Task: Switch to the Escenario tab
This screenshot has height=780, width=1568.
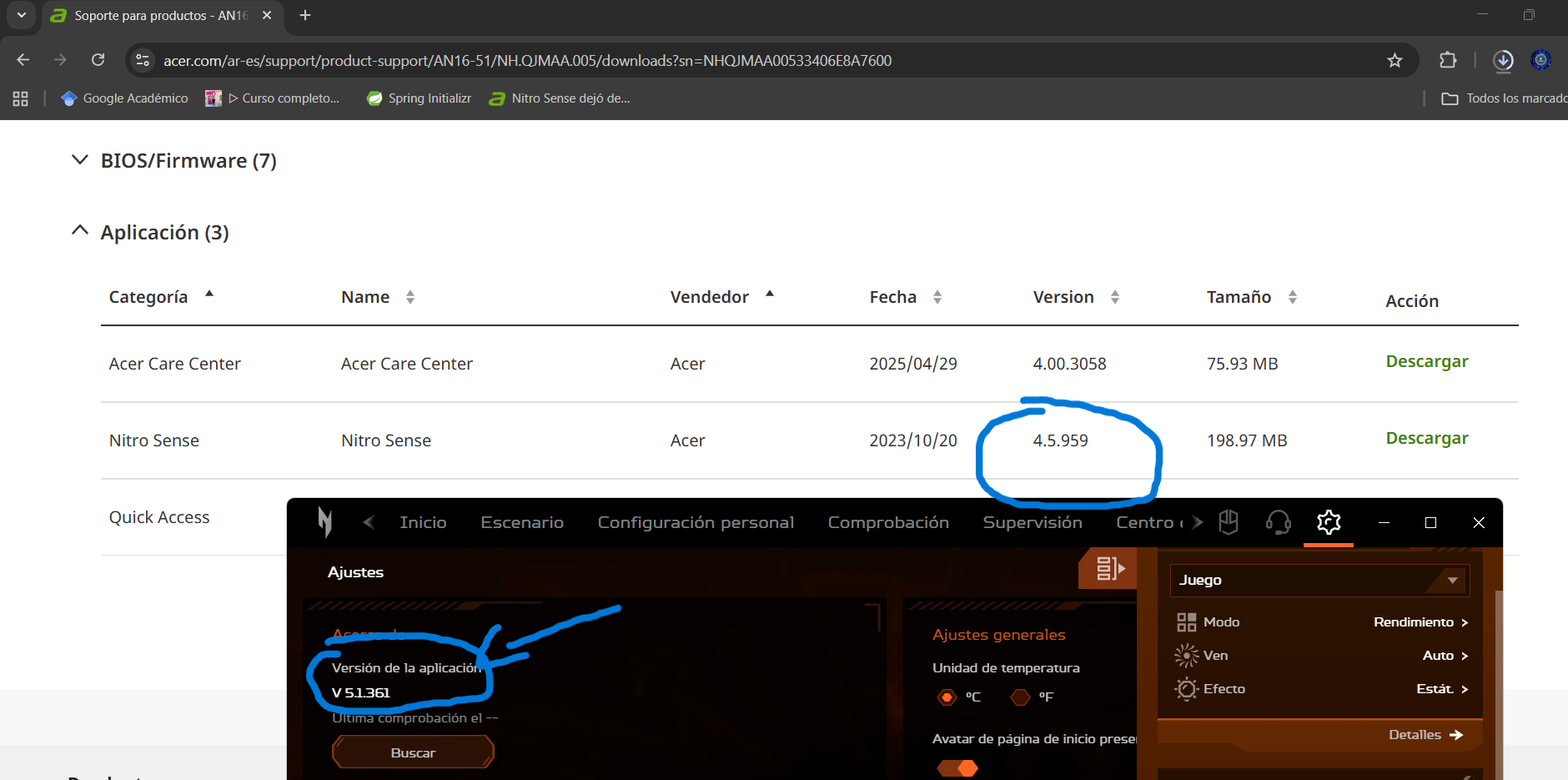Action: (x=522, y=522)
